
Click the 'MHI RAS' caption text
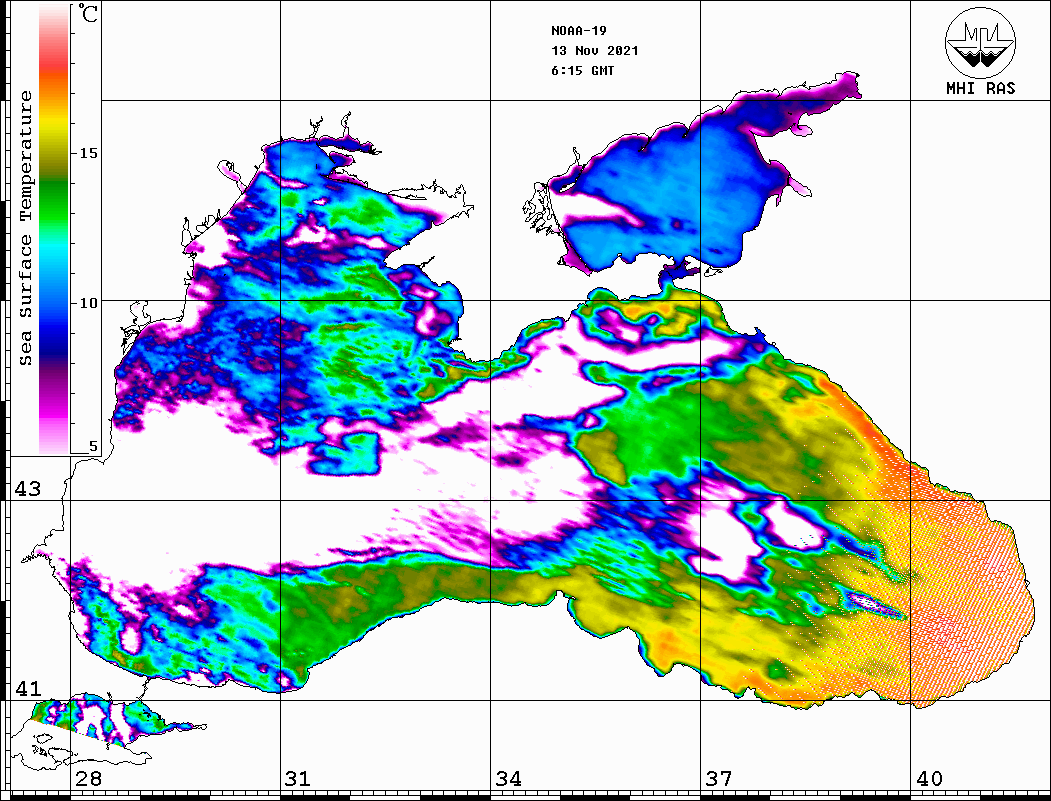[x=980, y=88]
